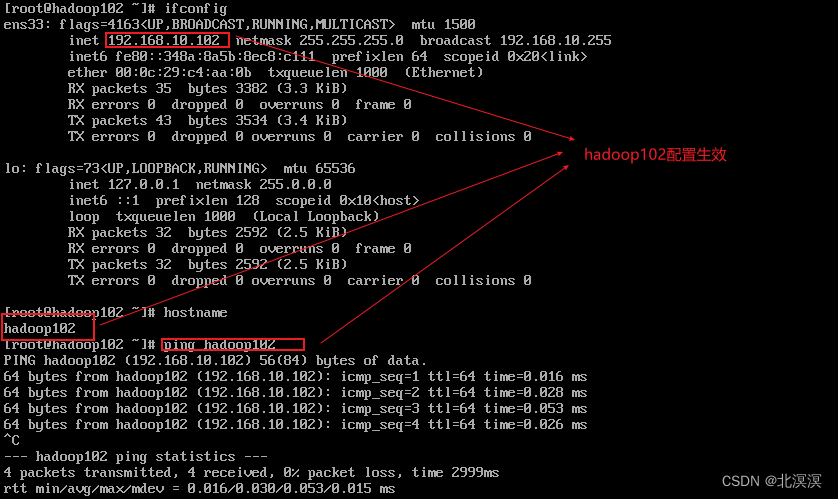Click the ^C interrupt marker
The height and width of the screenshot is (499, 838).
tap(12, 440)
